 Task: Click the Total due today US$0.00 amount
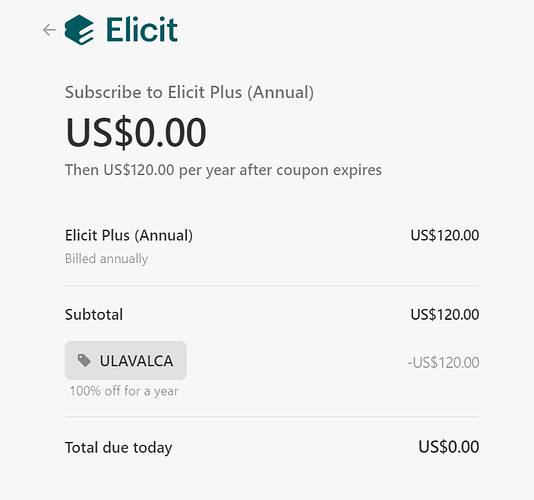(449, 447)
